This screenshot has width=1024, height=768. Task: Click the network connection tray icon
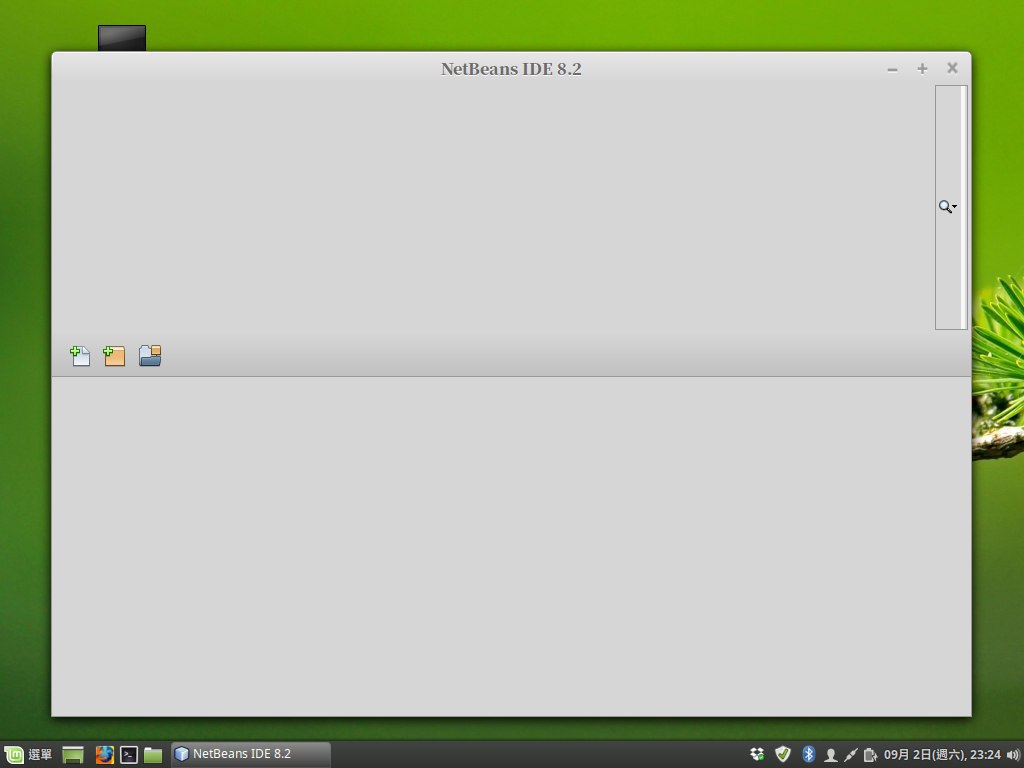point(850,755)
